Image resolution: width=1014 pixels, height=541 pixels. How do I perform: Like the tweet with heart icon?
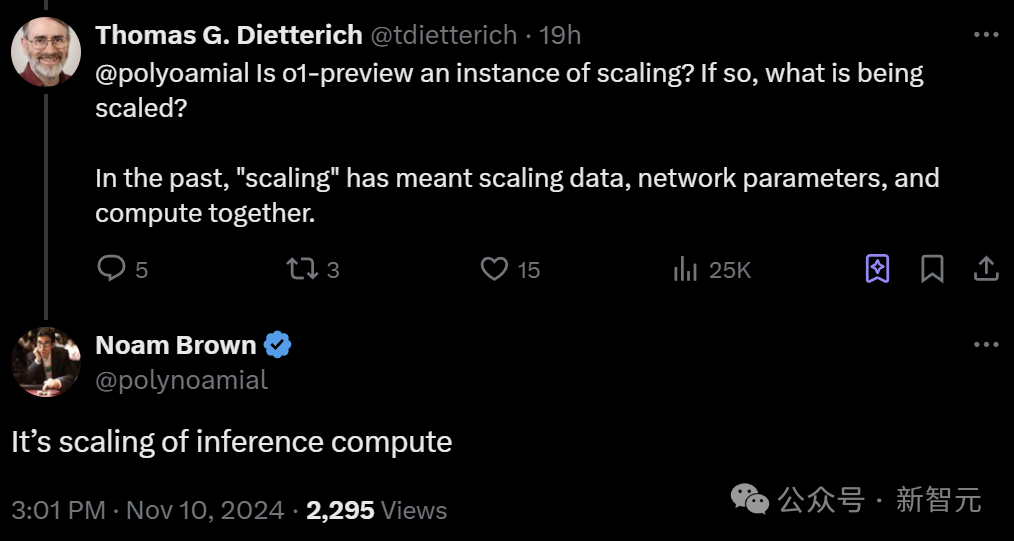click(494, 268)
